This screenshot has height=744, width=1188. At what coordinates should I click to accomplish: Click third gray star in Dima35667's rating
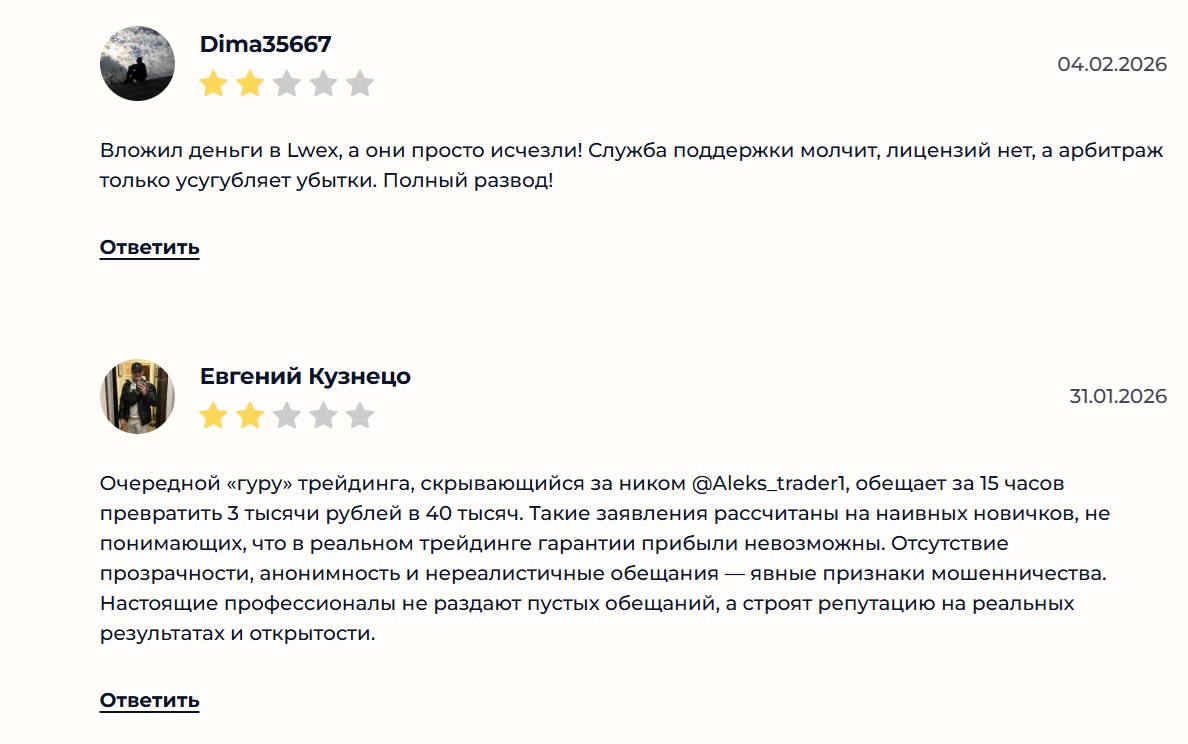(x=287, y=83)
